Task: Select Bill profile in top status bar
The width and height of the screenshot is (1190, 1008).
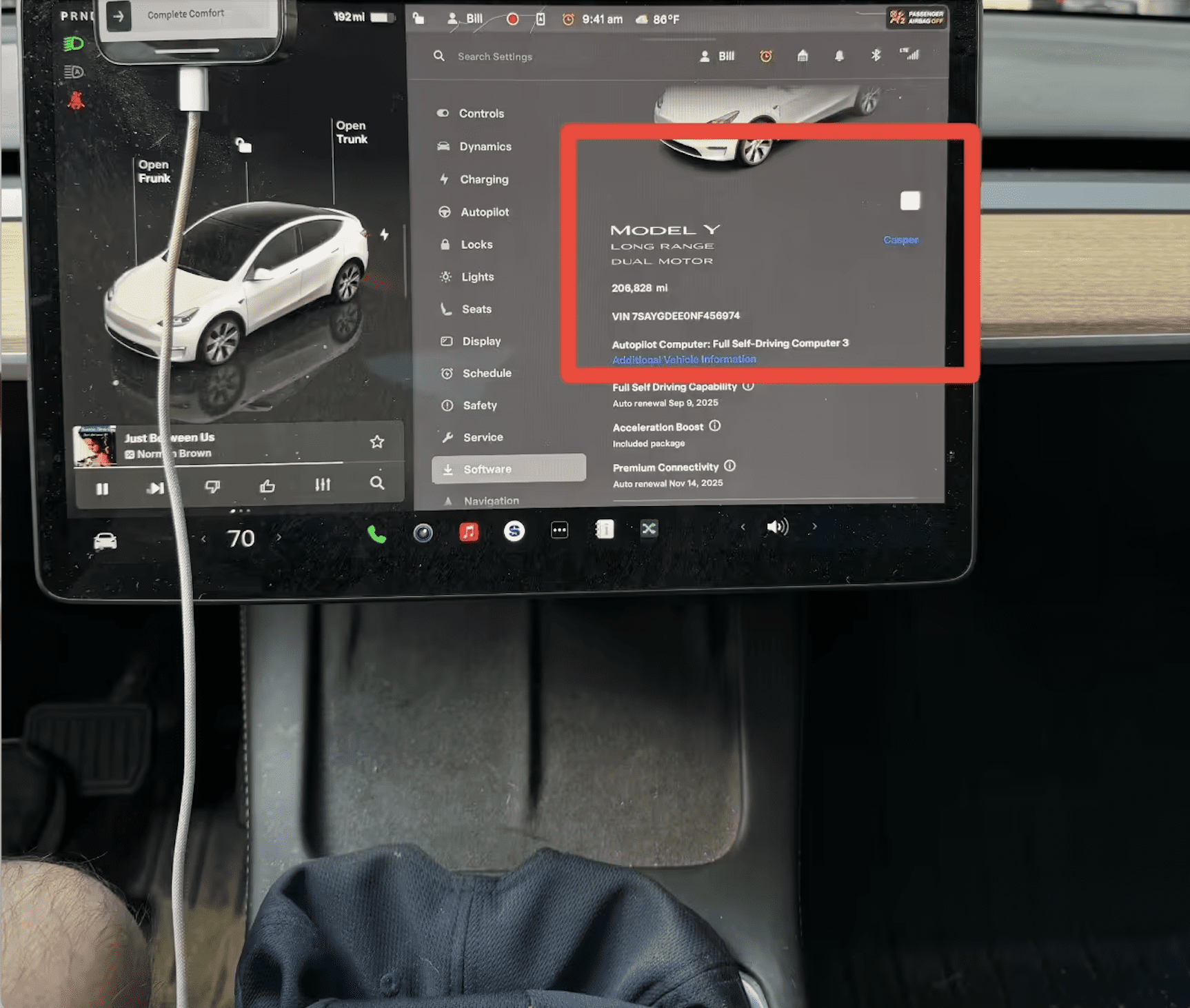Action: pos(465,19)
